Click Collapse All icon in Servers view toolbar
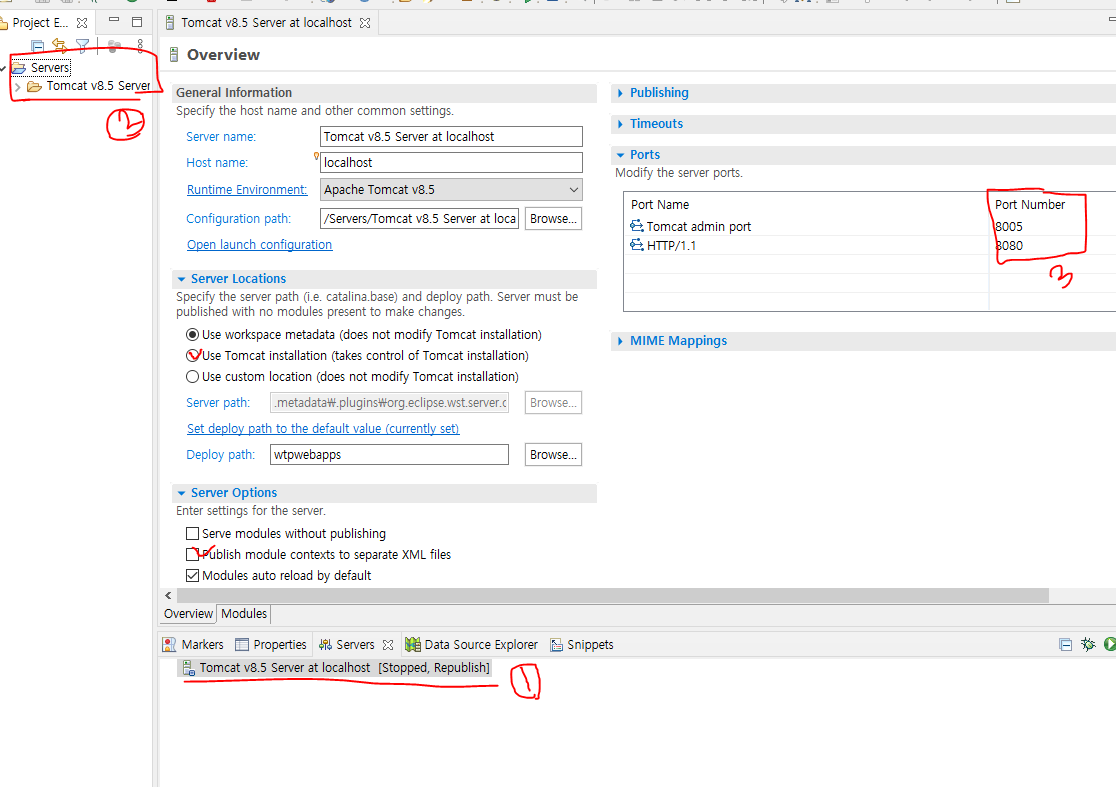The width and height of the screenshot is (1116, 787). click(1065, 645)
